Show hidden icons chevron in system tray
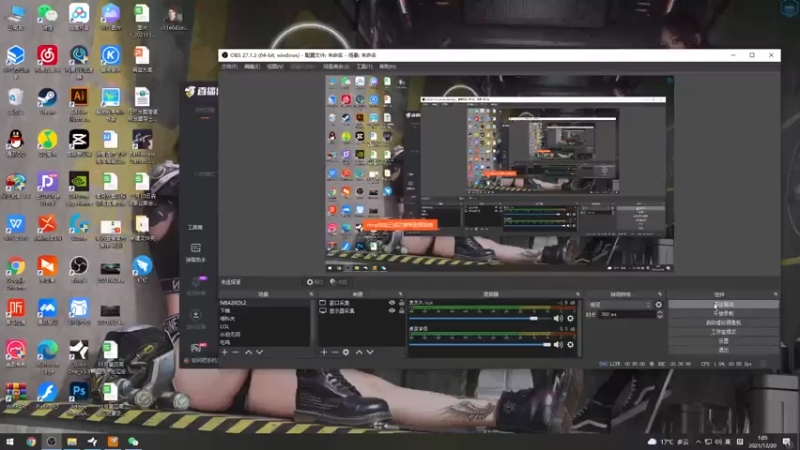Screen dimensions: 800x450 pos(698,442)
